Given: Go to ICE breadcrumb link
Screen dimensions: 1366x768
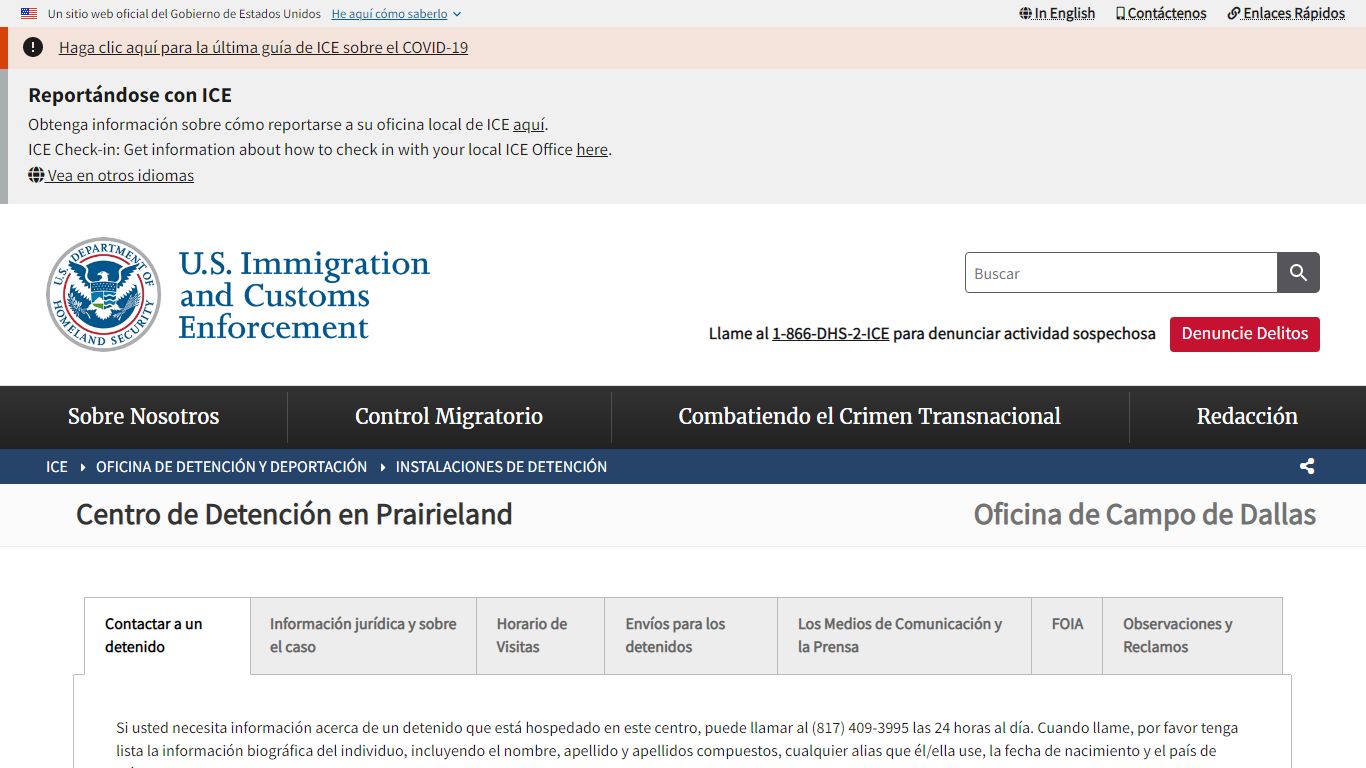Looking at the screenshot, I should tap(57, 467).
